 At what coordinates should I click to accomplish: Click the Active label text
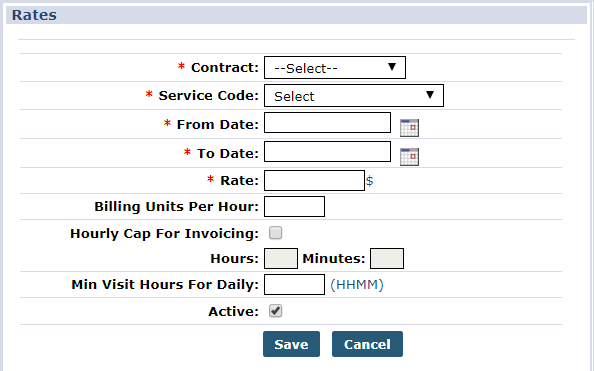(233, 312)
